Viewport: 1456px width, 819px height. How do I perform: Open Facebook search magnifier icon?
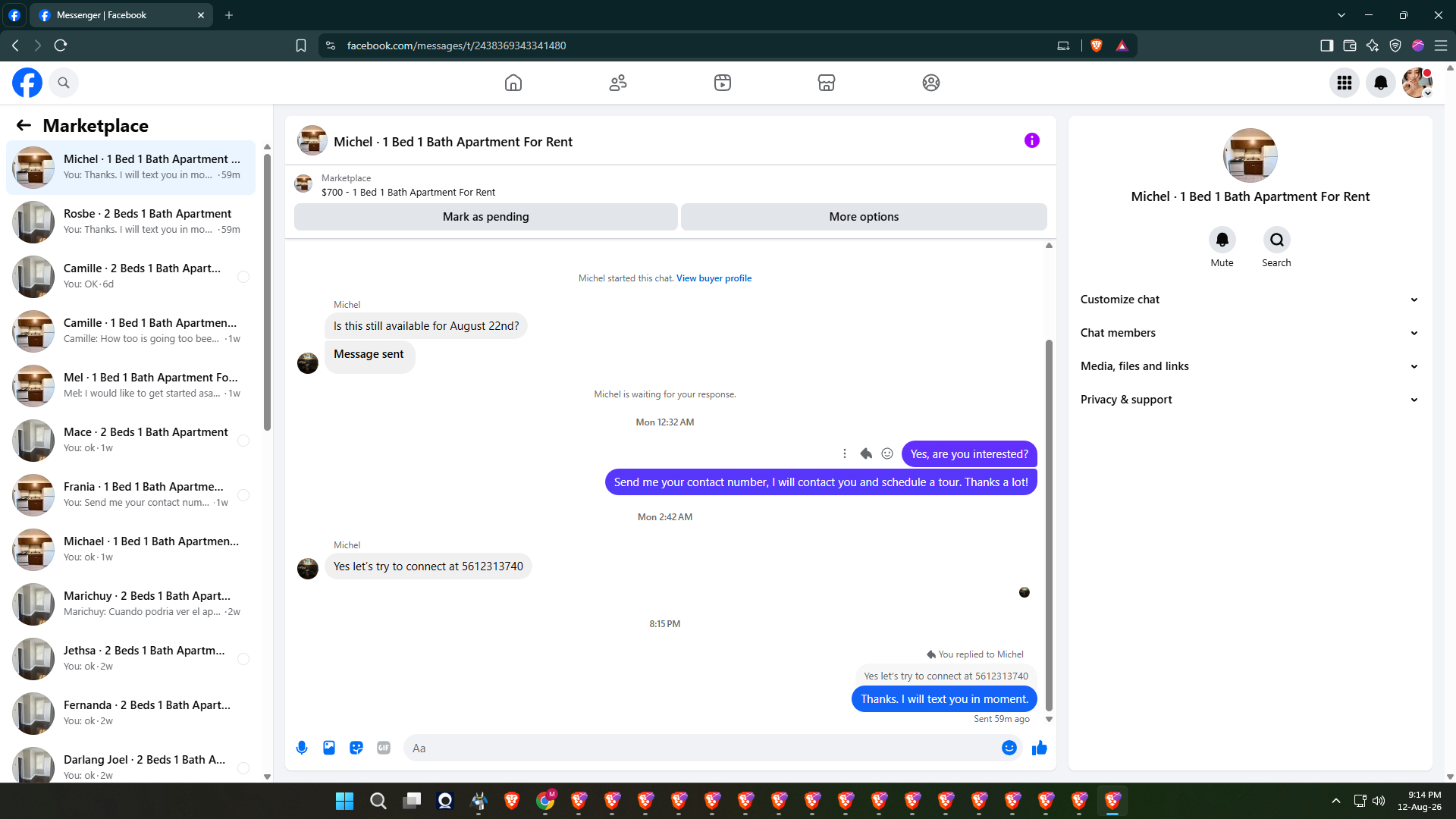(x=64, y=83)
